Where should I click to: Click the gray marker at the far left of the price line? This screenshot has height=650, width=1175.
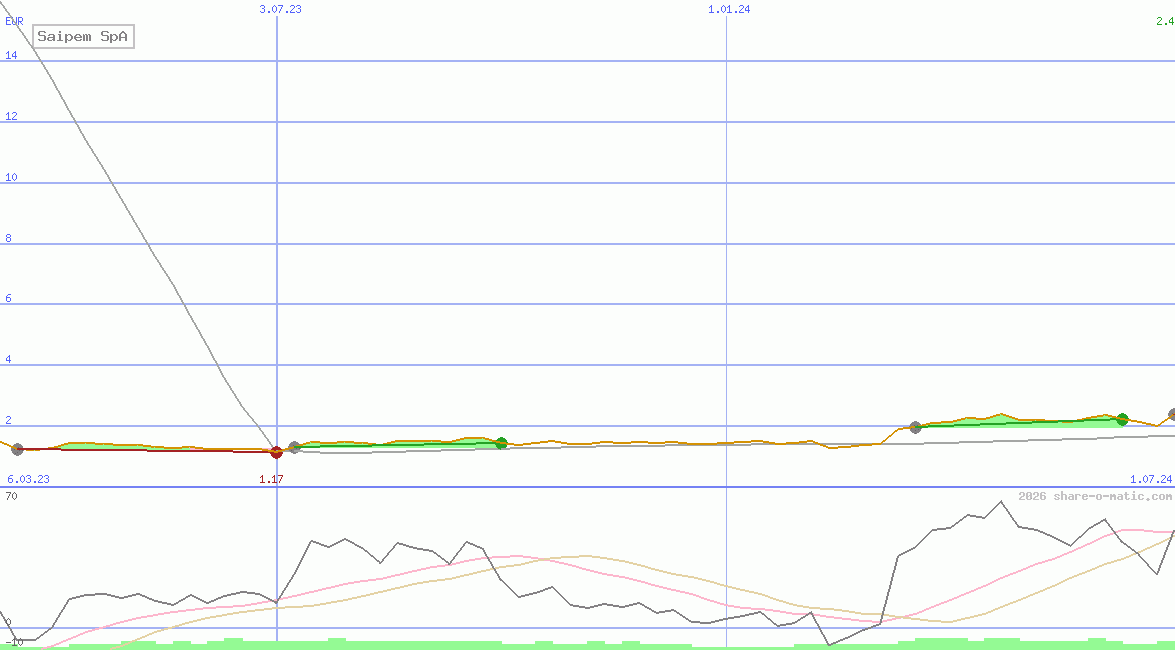[x=17, y=449]
